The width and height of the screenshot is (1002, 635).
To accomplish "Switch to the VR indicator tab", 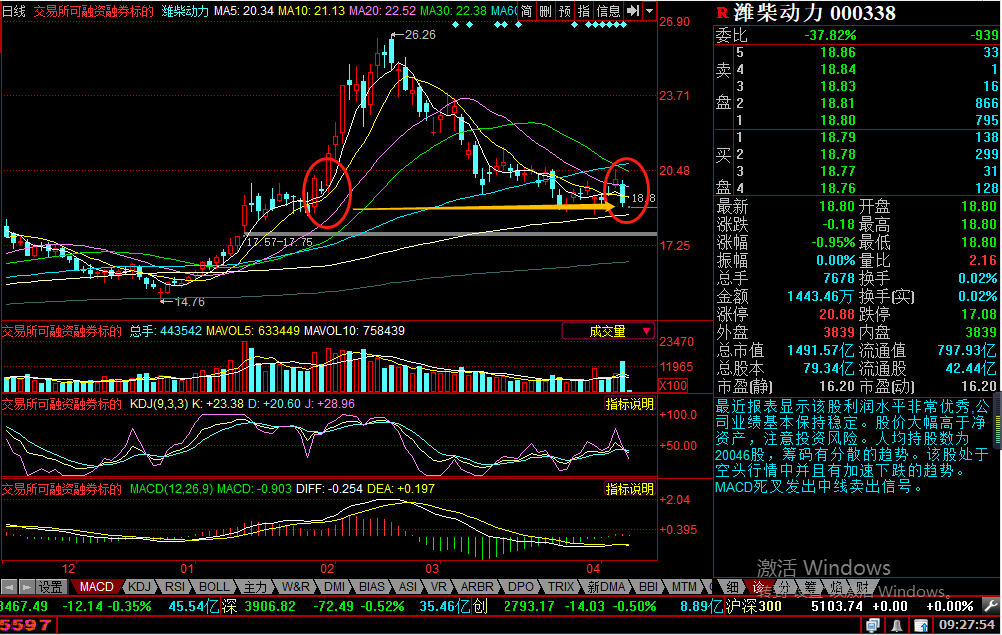I will (x=438, y=586).
